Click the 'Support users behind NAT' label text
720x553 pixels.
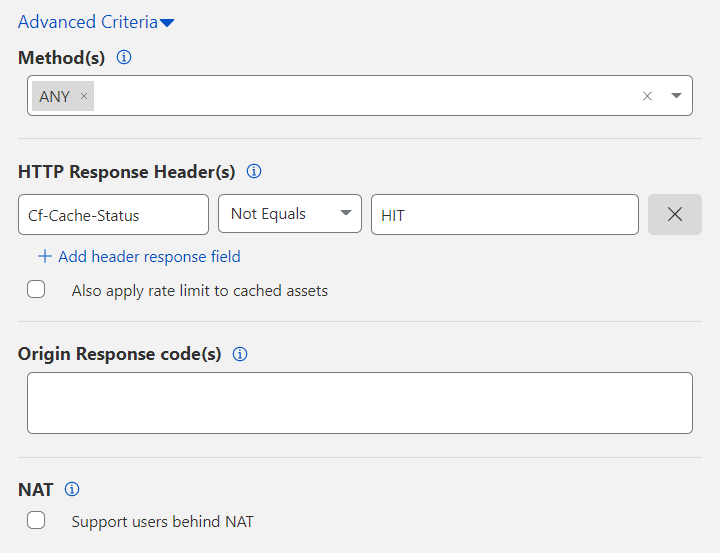(x=162, y=521)
